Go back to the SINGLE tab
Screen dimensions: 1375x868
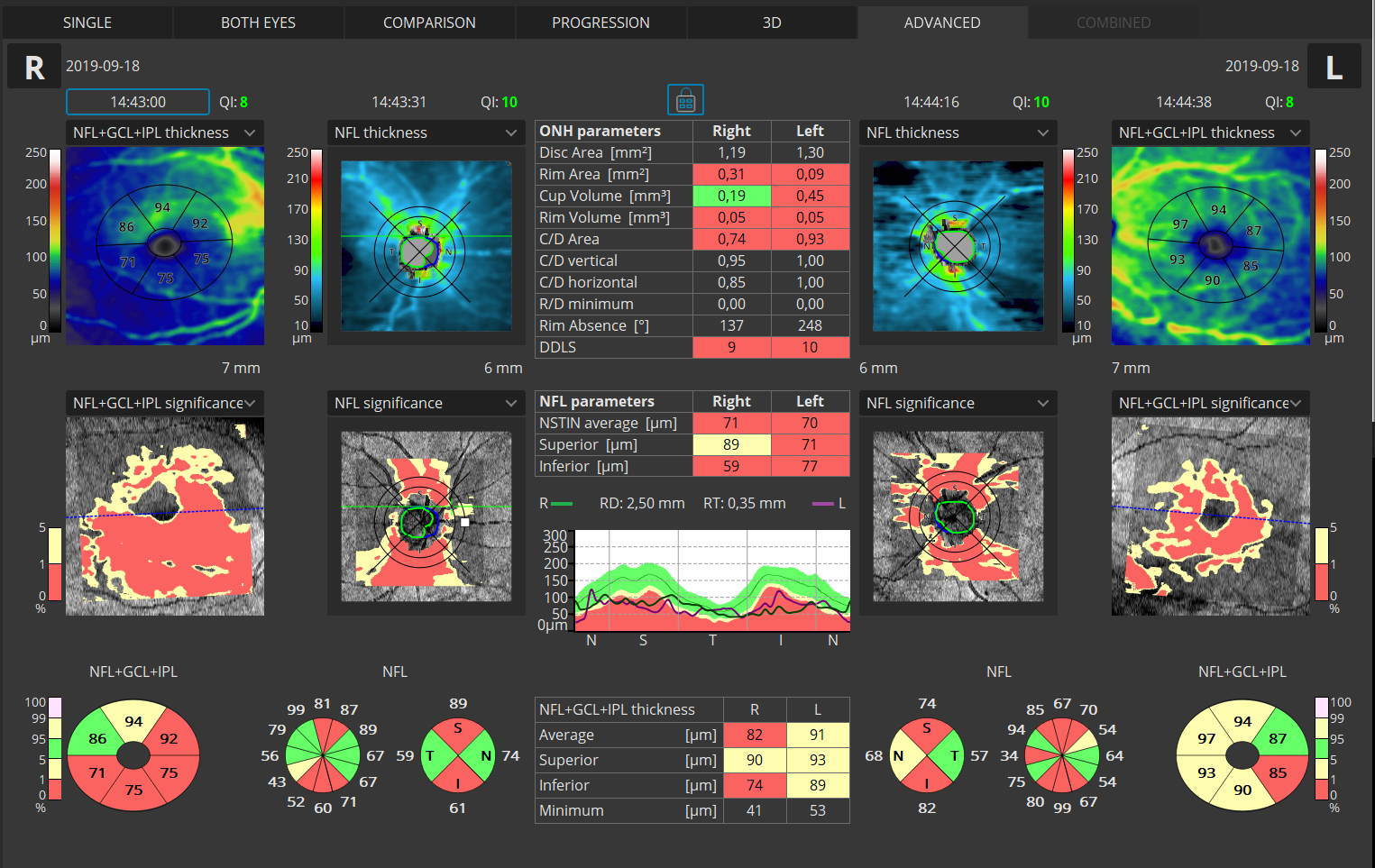point(87,22)
